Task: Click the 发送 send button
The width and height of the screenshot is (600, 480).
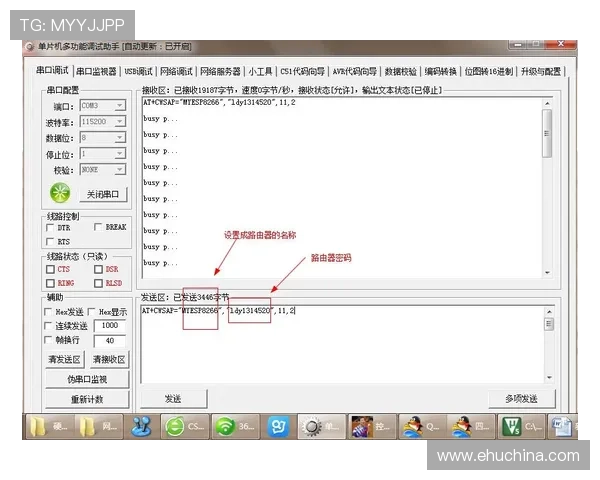Action: 173,399
